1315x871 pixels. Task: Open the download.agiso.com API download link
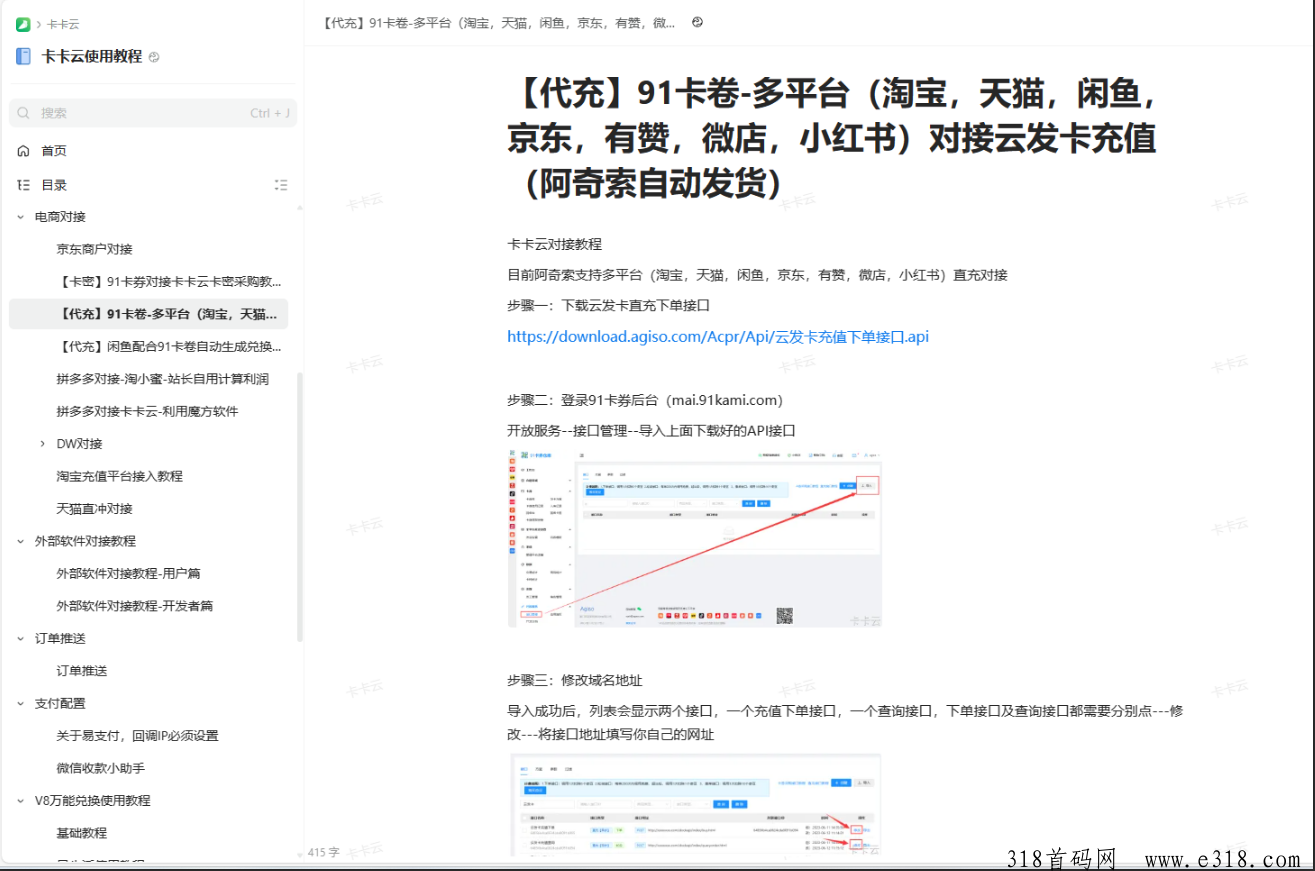coord(718,337)
